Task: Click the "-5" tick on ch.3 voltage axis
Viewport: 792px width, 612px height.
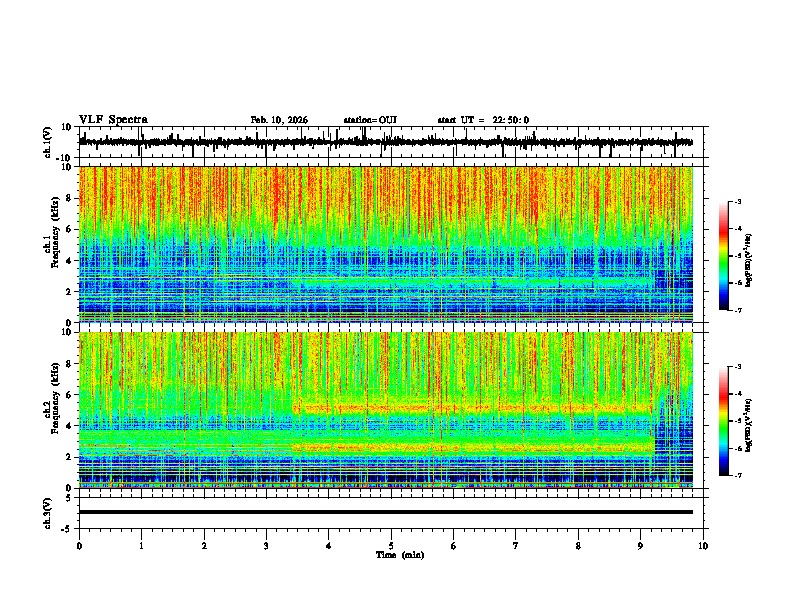Action: point(68,529)
